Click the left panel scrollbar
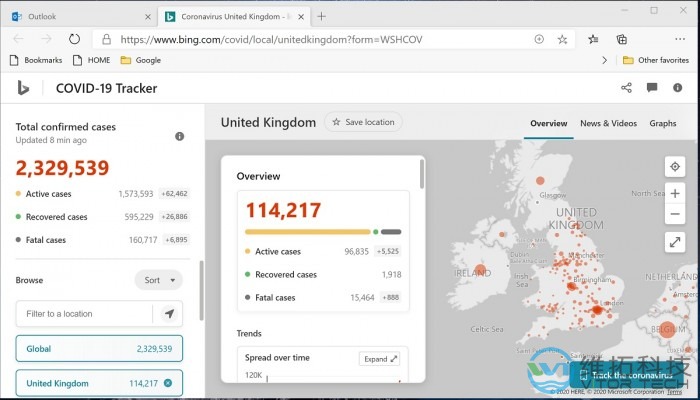 (x=201, y=290)
